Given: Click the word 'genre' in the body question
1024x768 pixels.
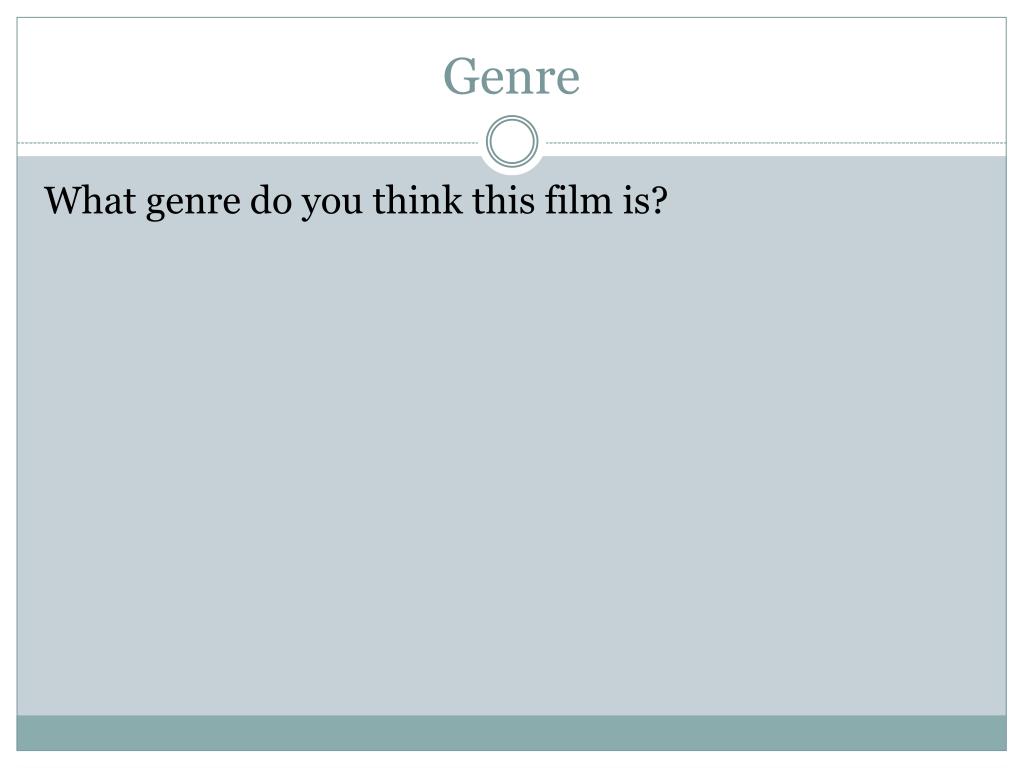Looking at the screenshot, I should click(x=193, y=204).
